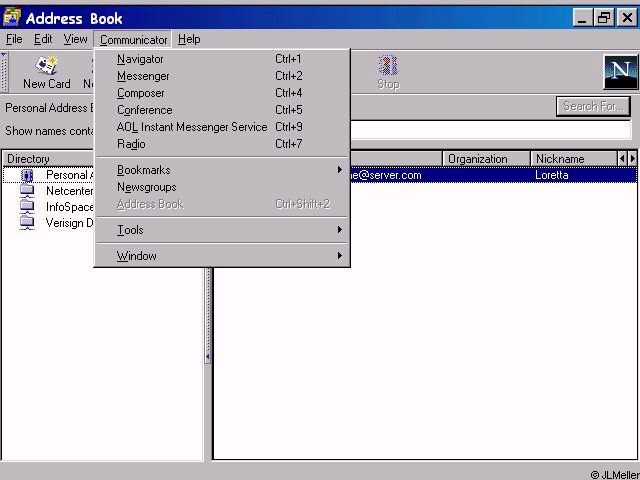The width and height of the screenshot is (640, 480).
Task: Select the Netcenter directory server icon
Action: (27, 191)
